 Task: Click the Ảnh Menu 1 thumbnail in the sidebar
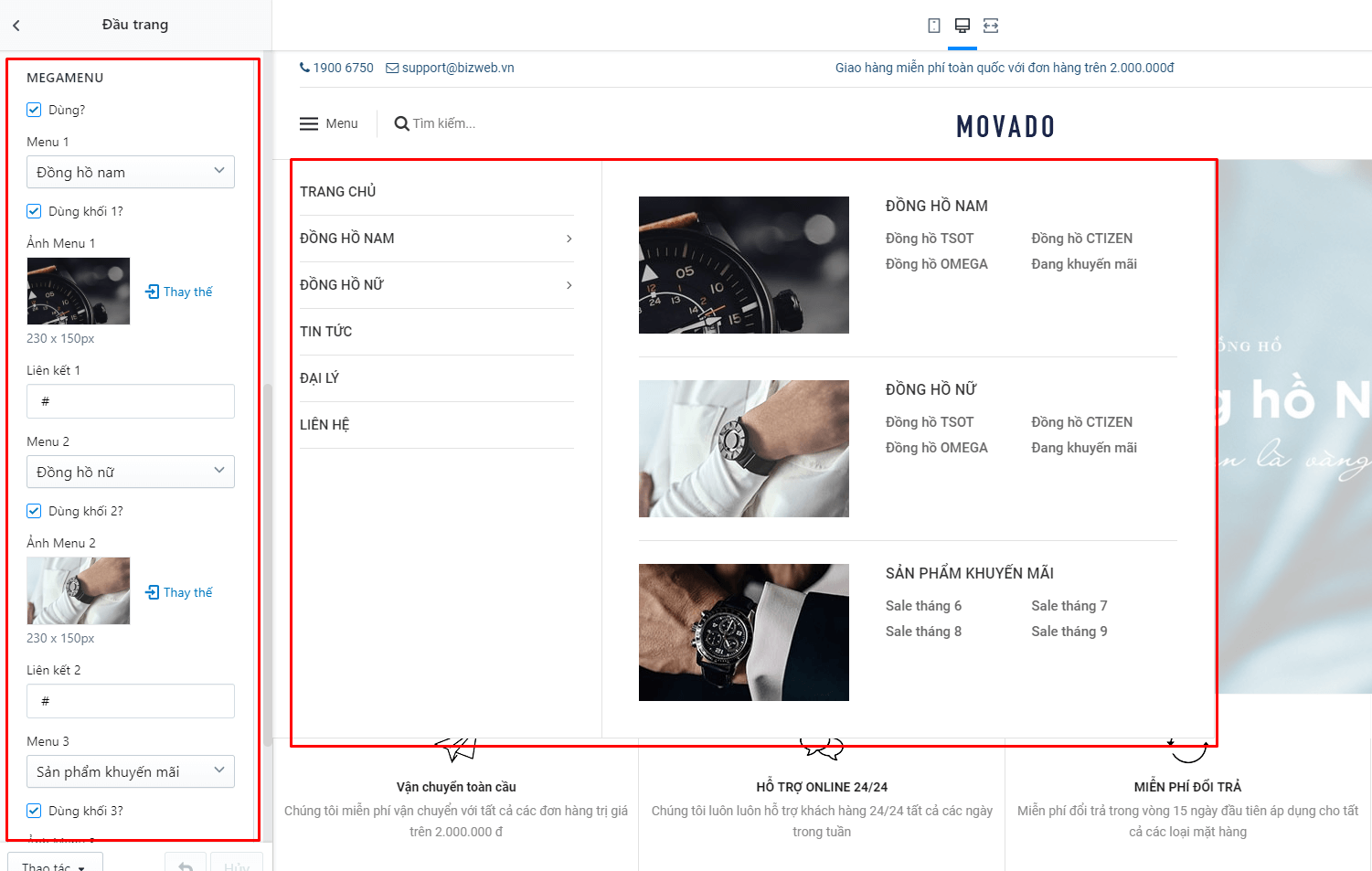[79, 291]
